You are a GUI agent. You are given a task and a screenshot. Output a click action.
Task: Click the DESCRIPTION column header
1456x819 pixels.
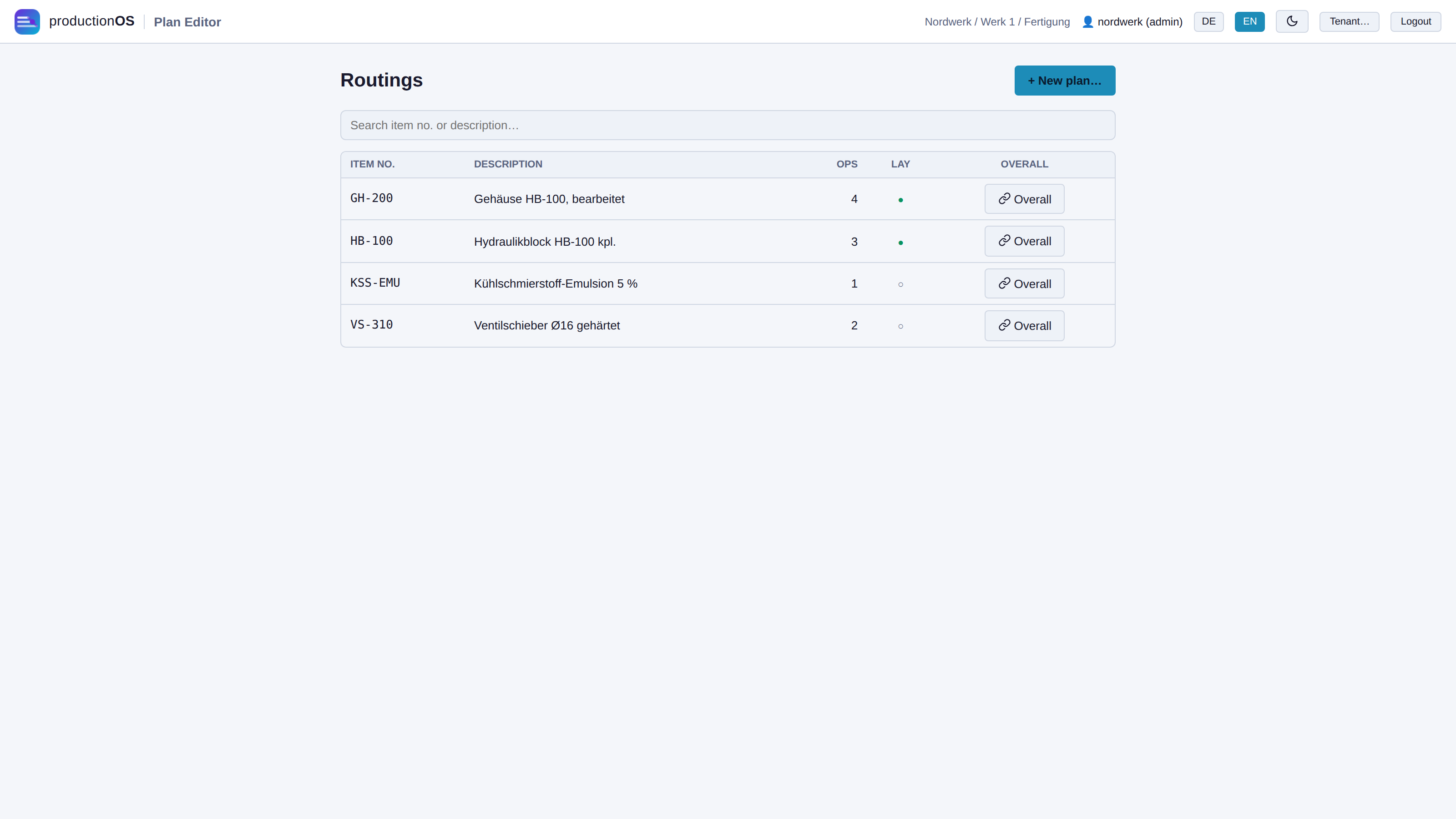click(x=508, y=164)
